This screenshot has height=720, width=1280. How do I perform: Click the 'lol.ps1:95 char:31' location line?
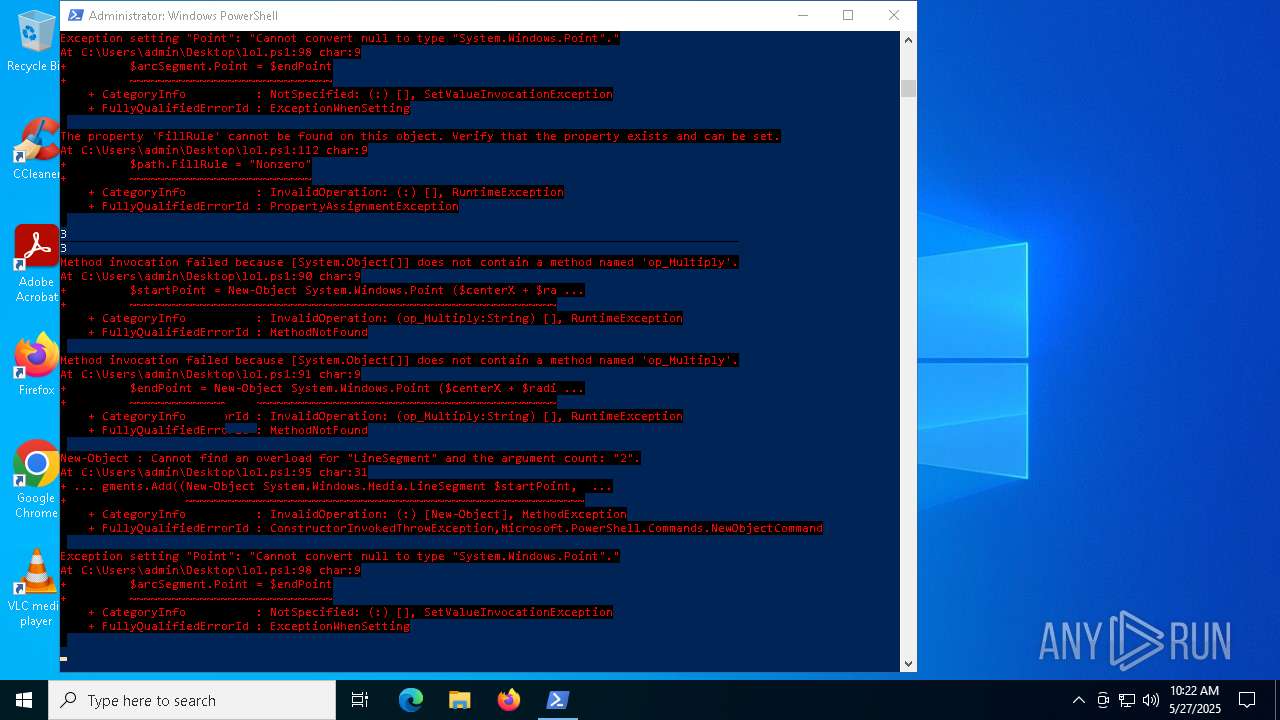click(214, 472)
